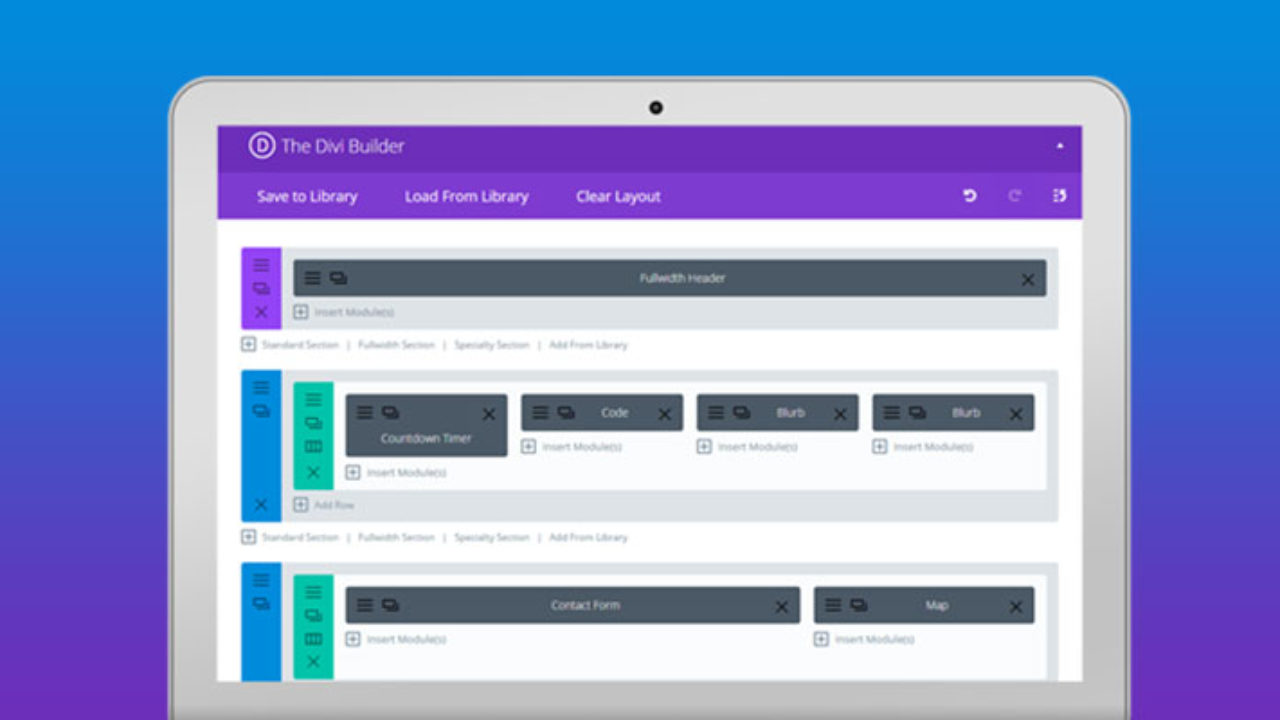Duplicate last Blurb module in row
Screen dimensions: 1280x720
(x=917, y=412)
